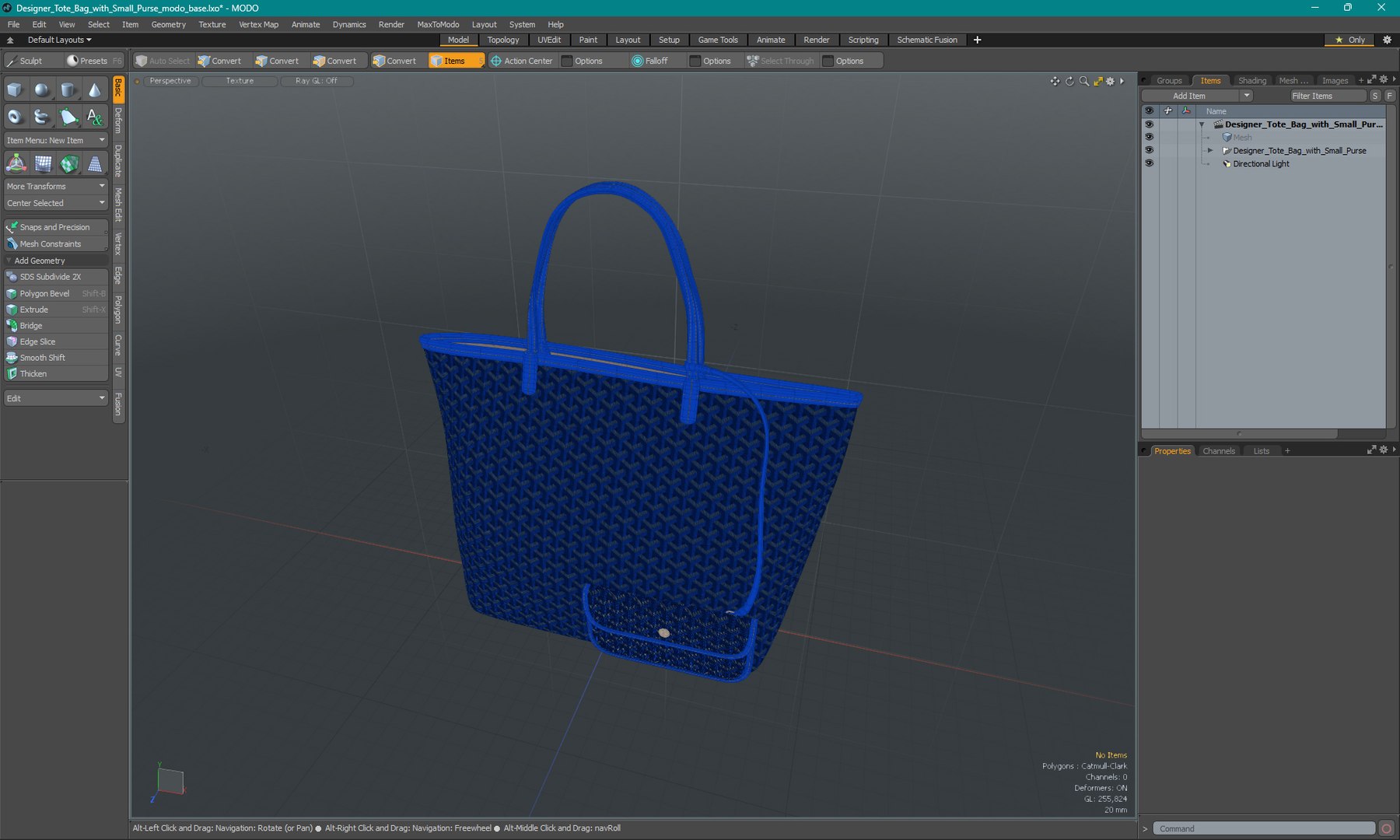
Task: Open the Channels tab
Action: coord(1218,451)
